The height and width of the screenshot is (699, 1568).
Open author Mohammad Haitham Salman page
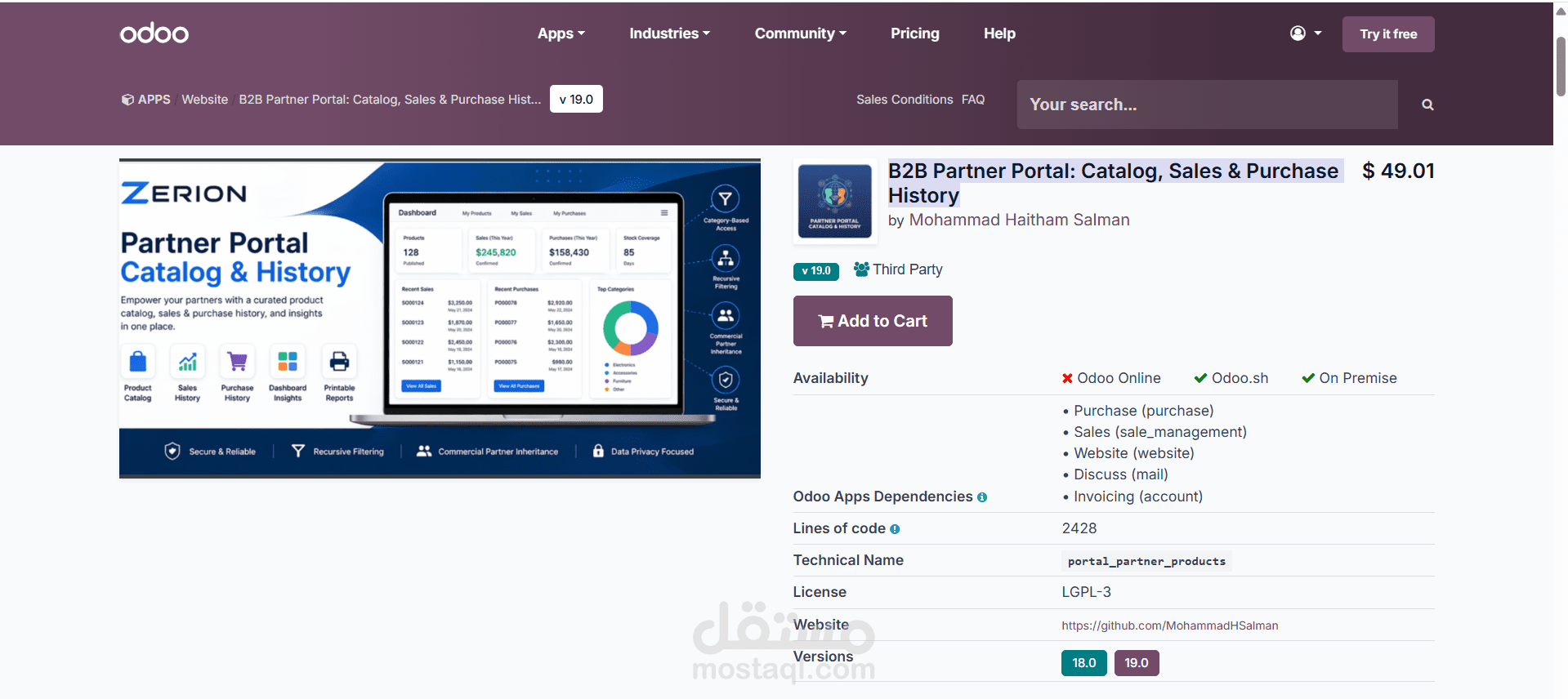coord(1019,220)
